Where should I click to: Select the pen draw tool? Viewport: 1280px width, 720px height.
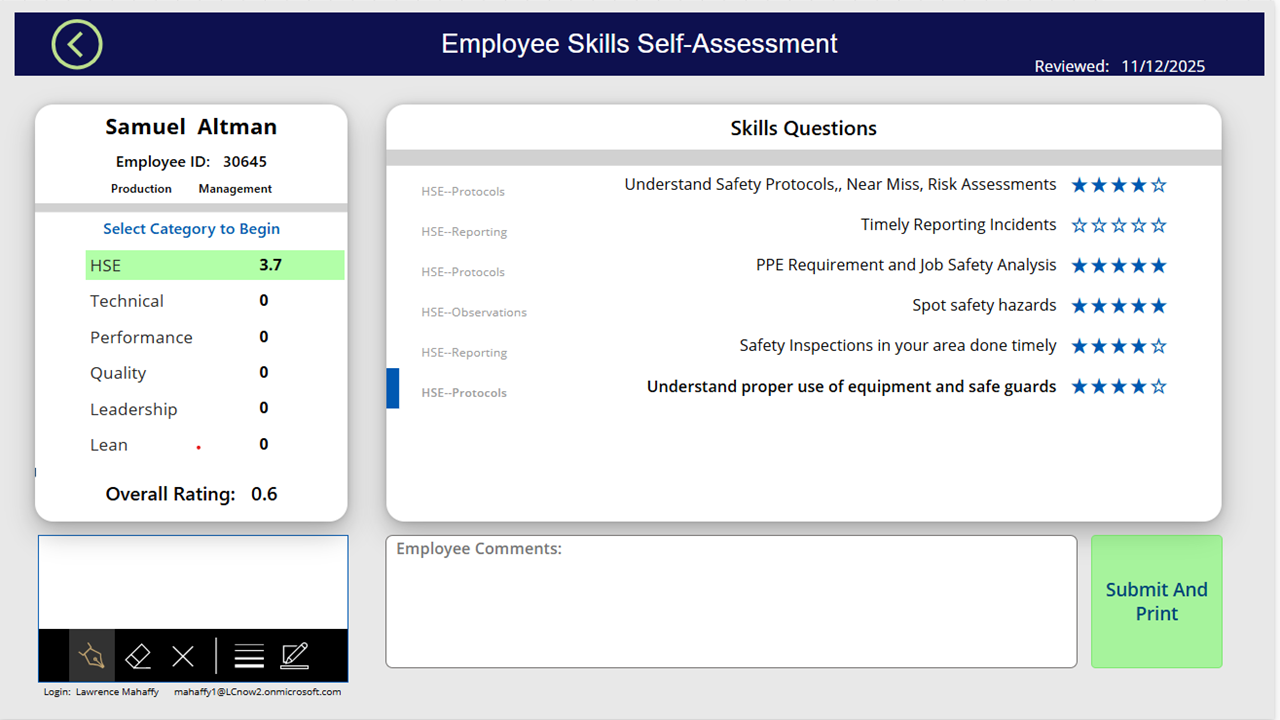(x=92, y=656)
